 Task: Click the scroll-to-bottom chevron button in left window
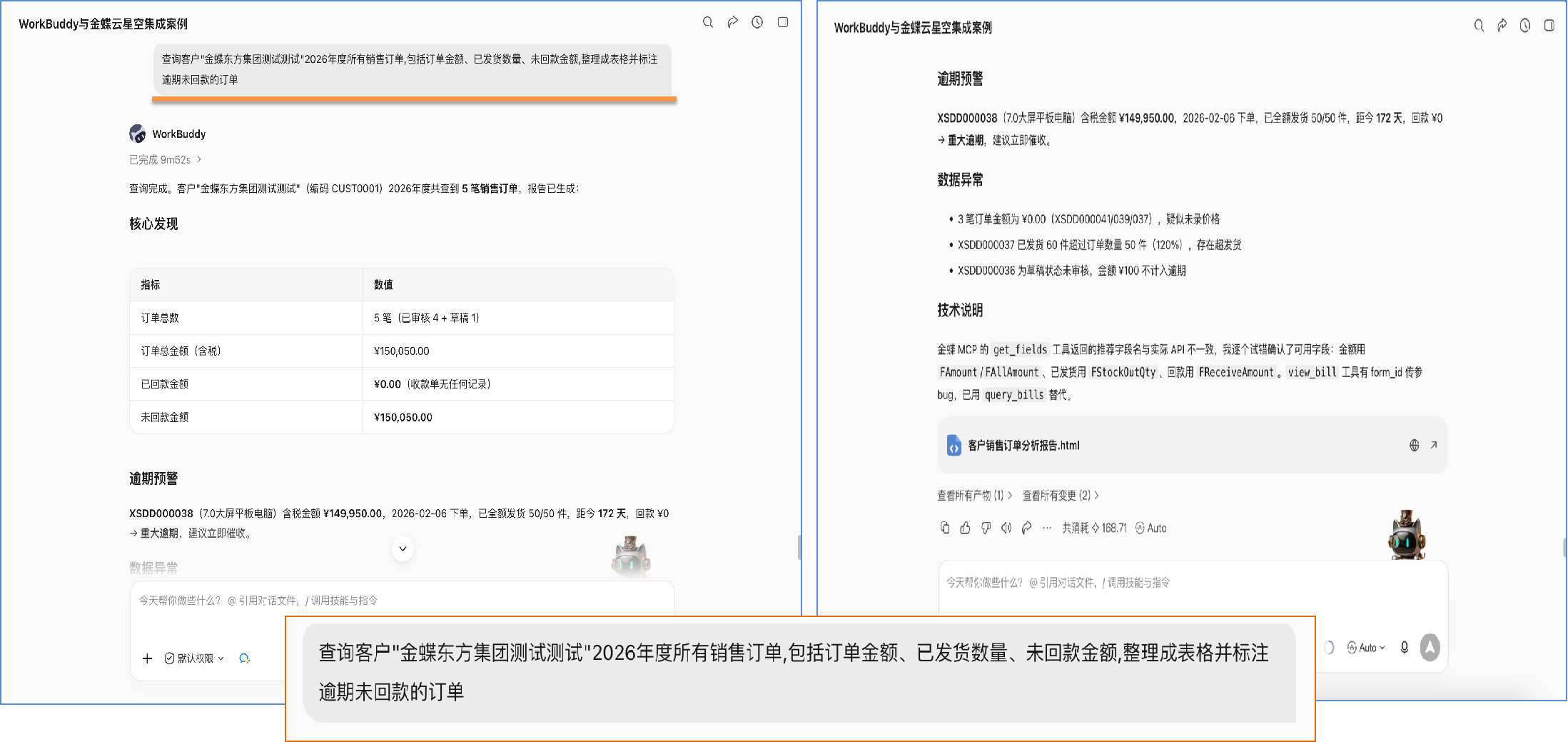coord(403,548)
